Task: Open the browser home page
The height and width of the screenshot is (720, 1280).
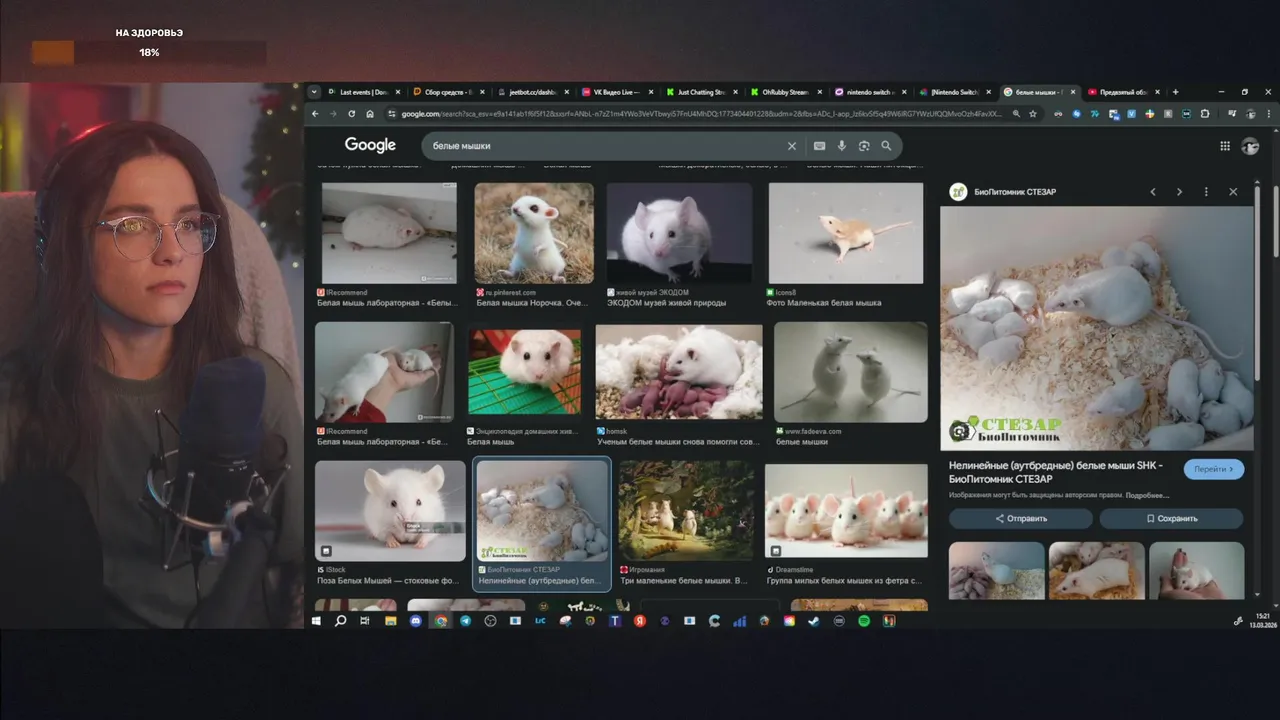Action: click(x=370, y=114)
